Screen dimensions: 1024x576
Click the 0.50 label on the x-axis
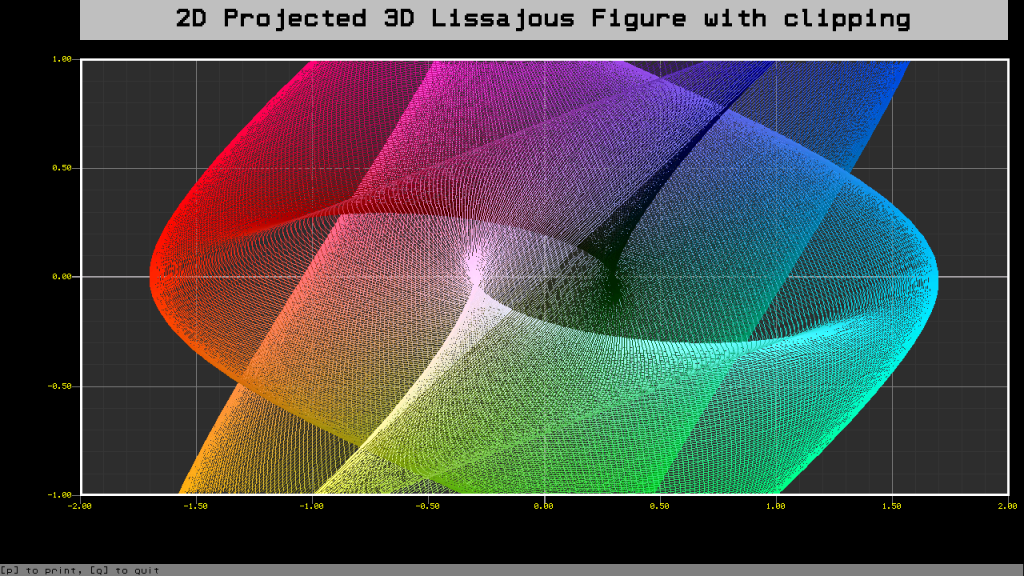660,506
